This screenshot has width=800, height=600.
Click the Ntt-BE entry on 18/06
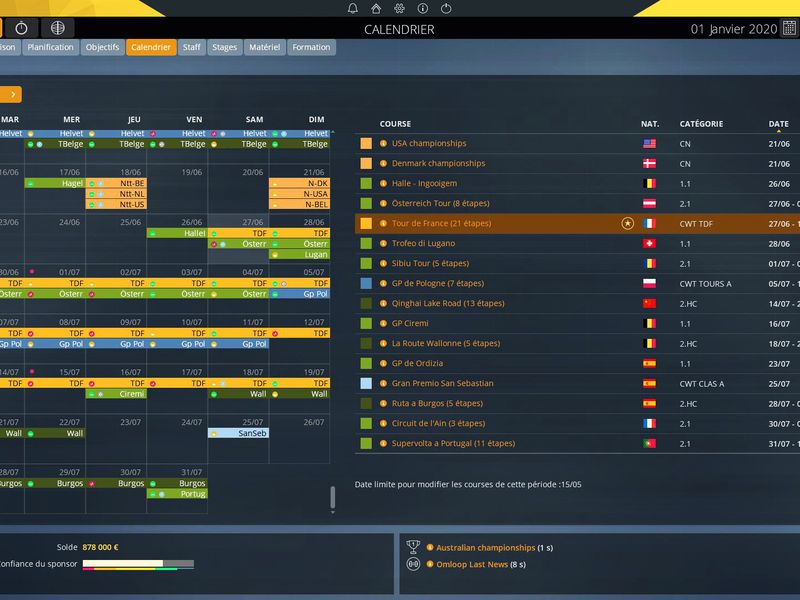116,183
